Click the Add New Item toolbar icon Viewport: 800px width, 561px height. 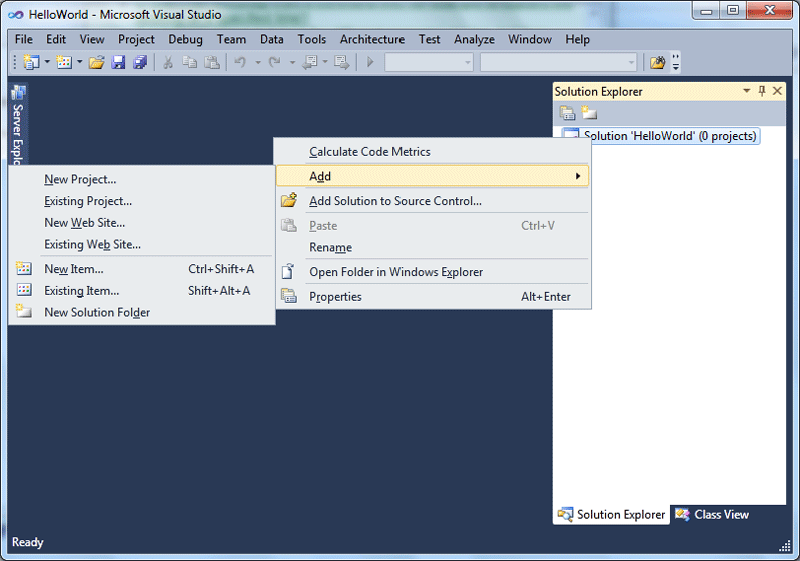tap(64, 62)
